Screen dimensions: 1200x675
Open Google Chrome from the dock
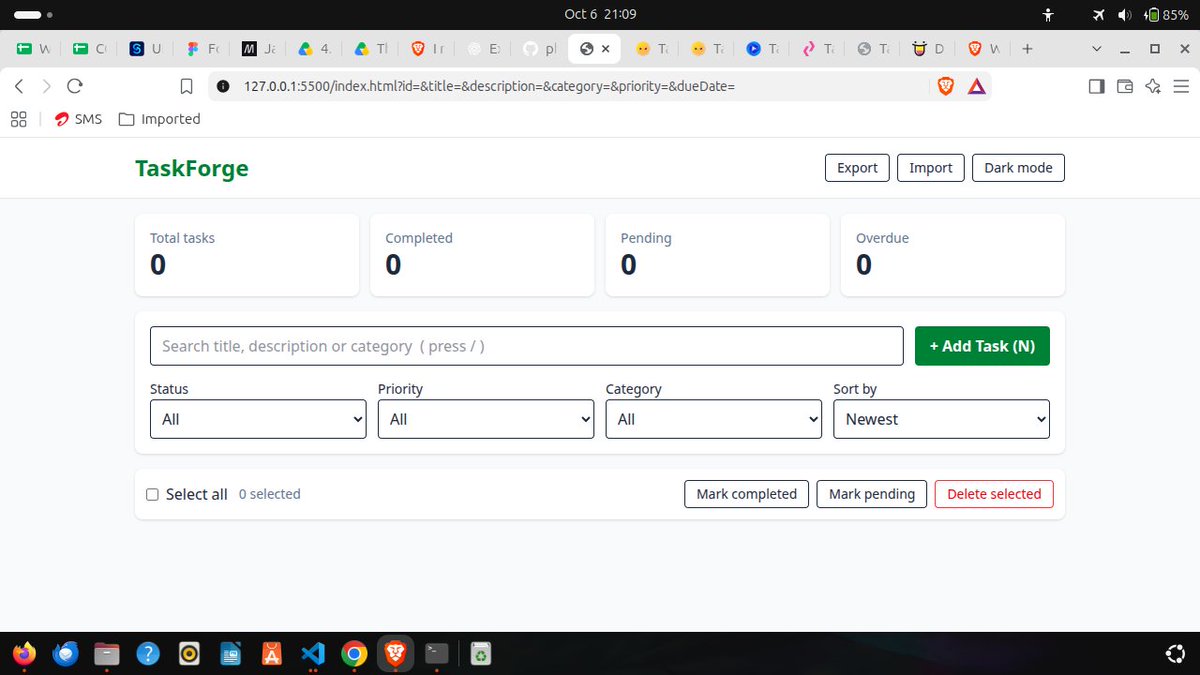pyautogui.click(x=353, y=654)
